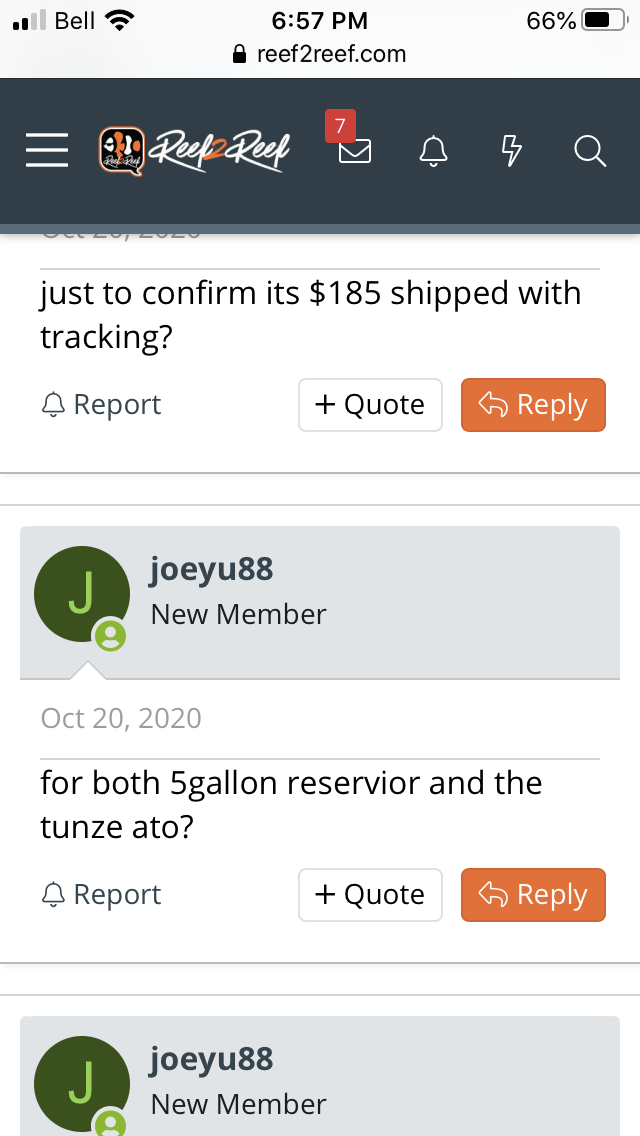
Task: Open the hamburger navigation menu
Action: pyautogui.click(x=47, y=151)
